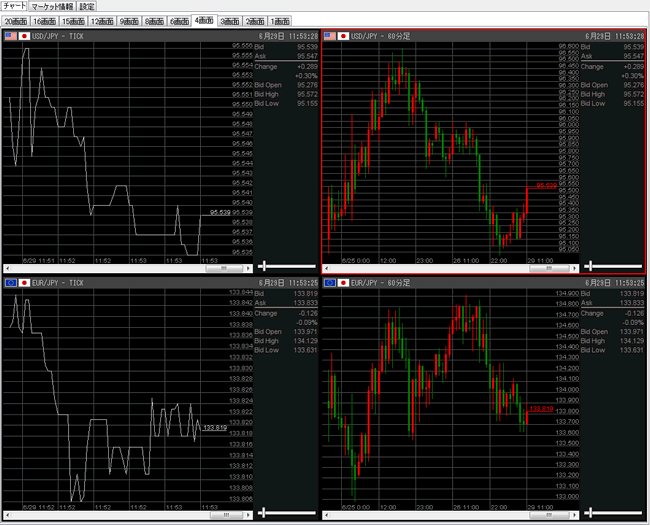The width and height of the screenshot is (650, 525).
Task: Click the USD/JPY - 60分足 title
Action: pos(381,36)
